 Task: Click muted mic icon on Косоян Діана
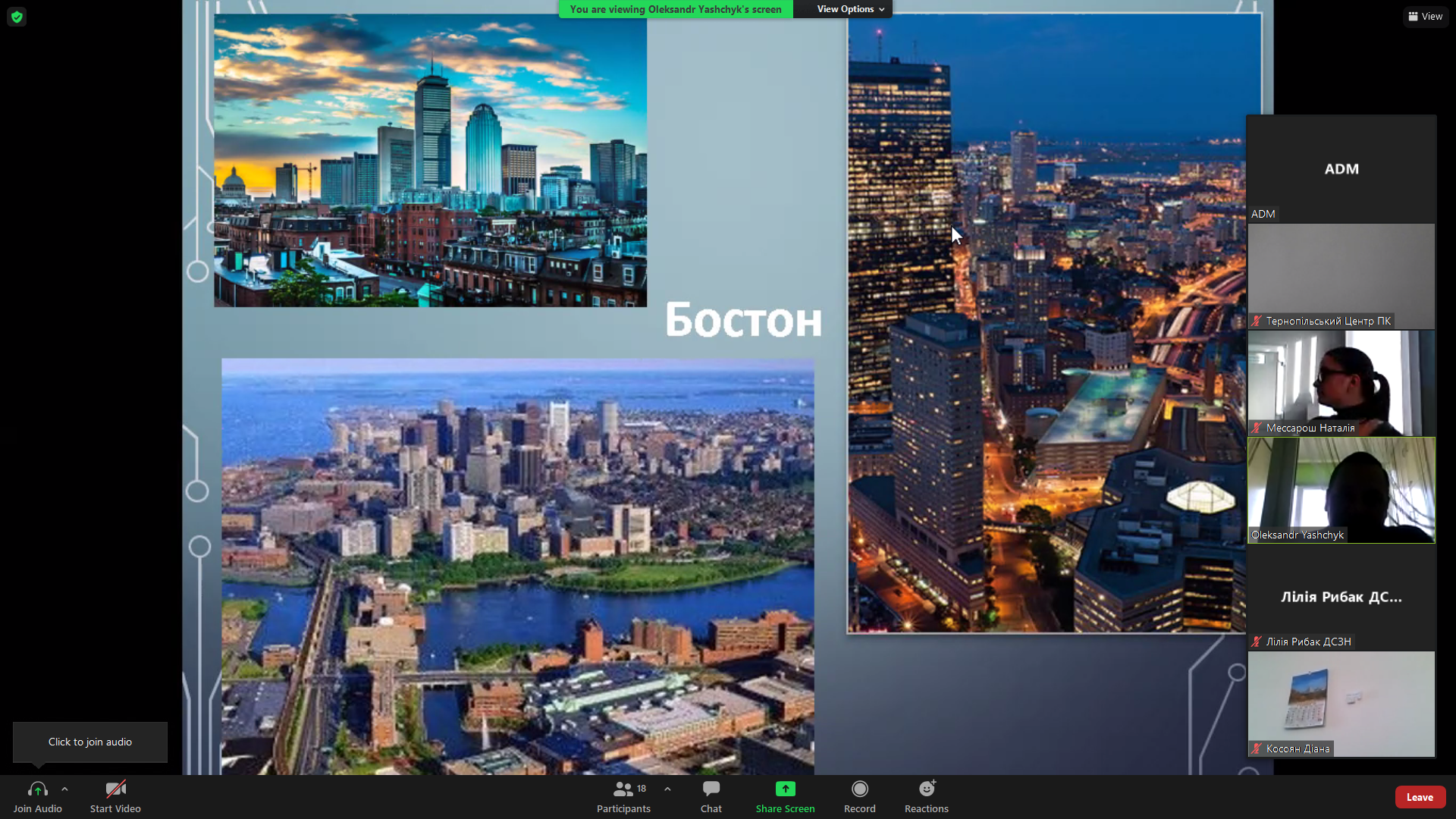pos(1257,748)
